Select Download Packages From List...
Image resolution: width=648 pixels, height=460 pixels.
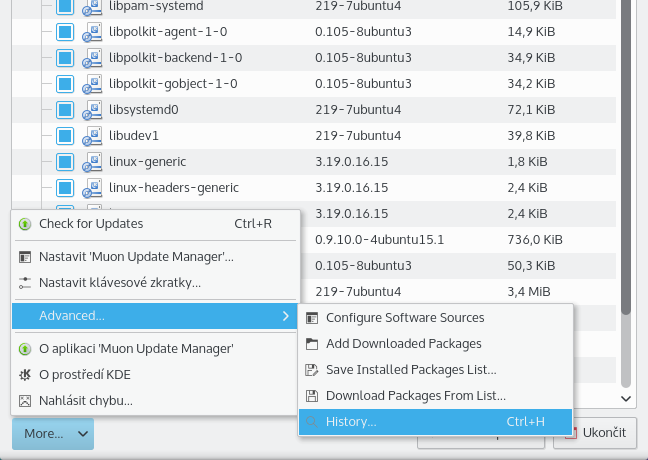click(x=436, y=396)
